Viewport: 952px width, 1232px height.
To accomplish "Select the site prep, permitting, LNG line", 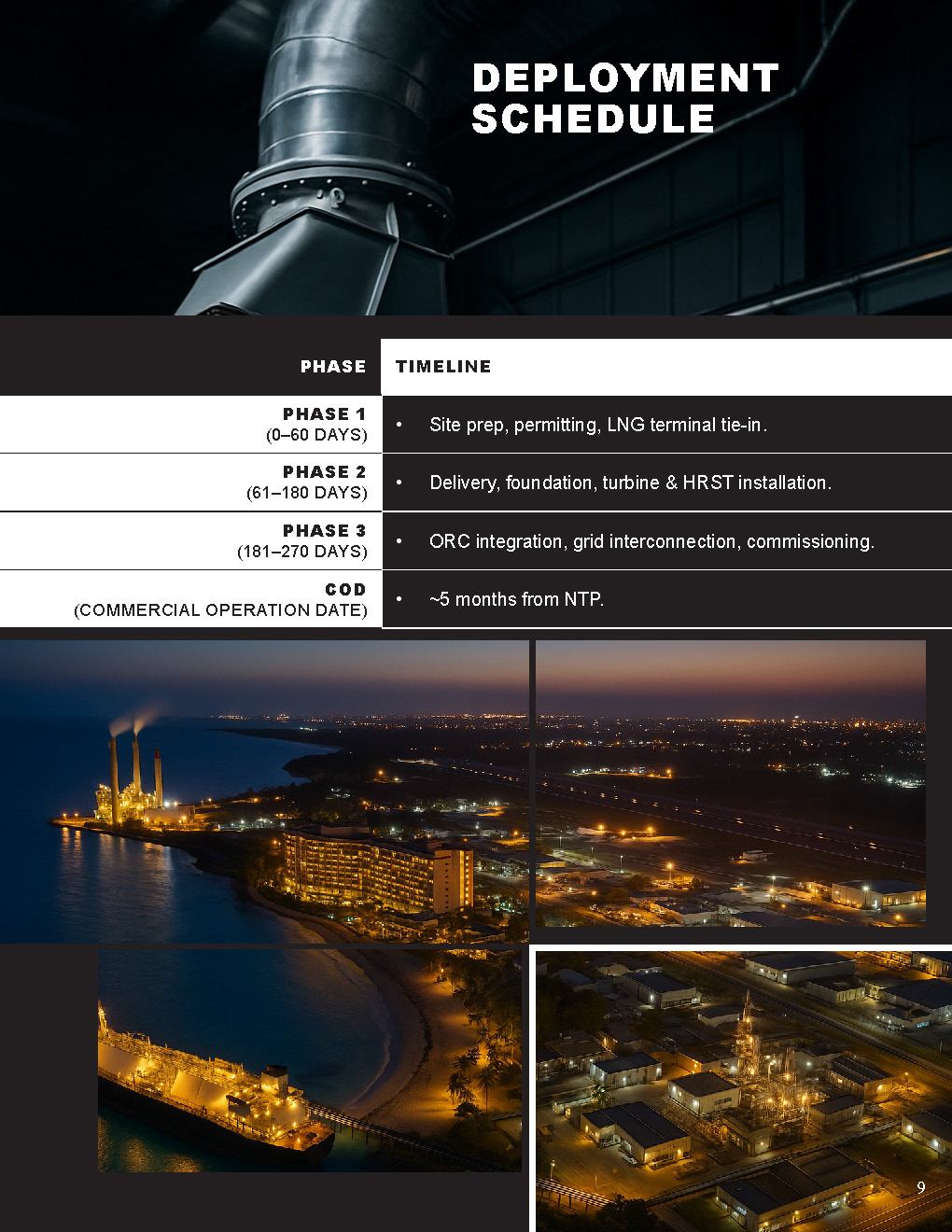I will pyautogui.click(x=598, y=425).
